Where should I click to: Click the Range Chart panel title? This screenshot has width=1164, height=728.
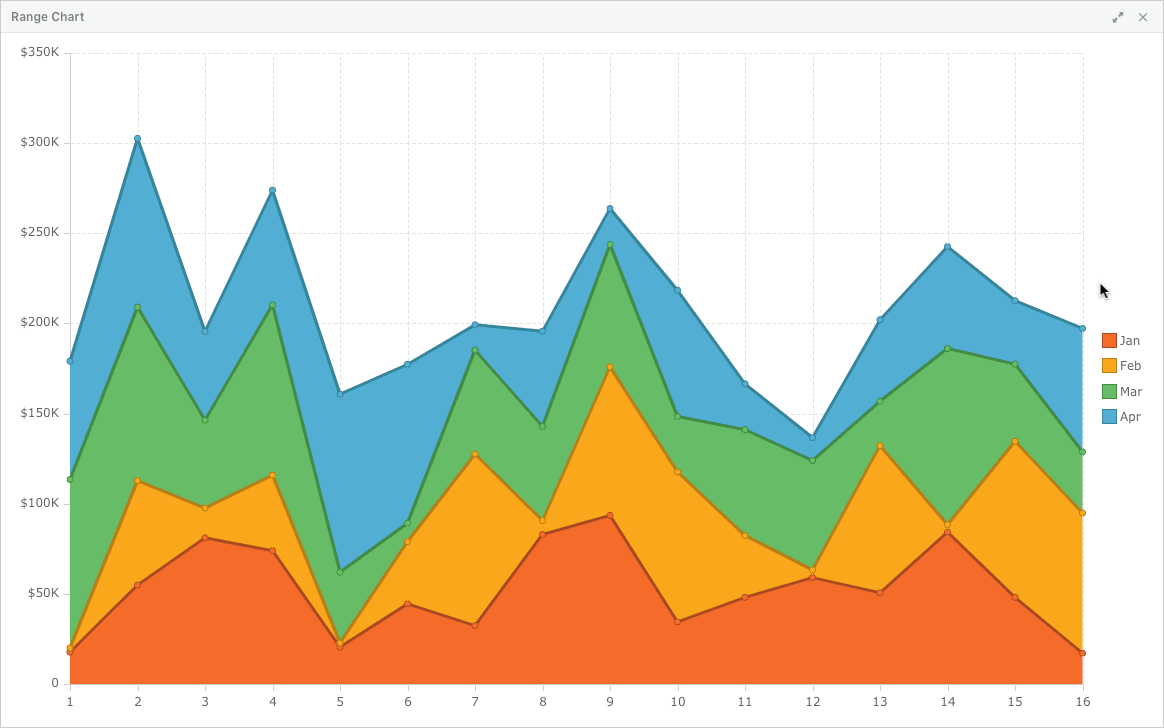[48, 16]
